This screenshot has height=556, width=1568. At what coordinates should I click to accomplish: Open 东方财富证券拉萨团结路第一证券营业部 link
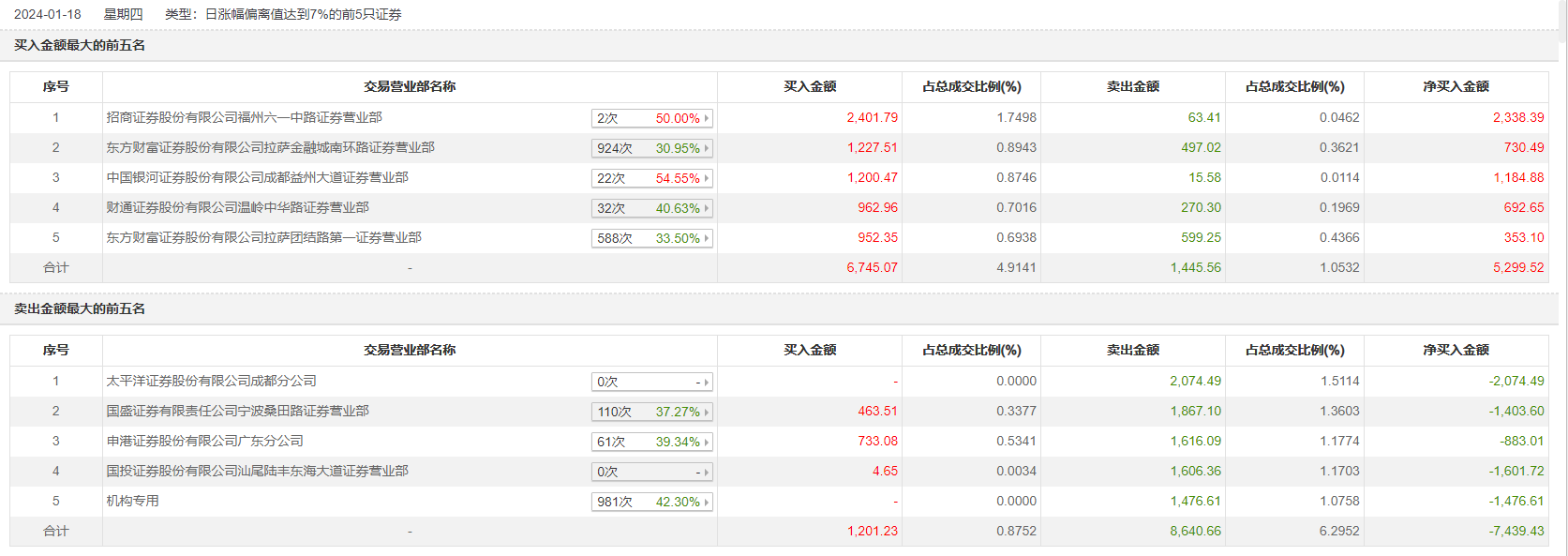[263, 237]
